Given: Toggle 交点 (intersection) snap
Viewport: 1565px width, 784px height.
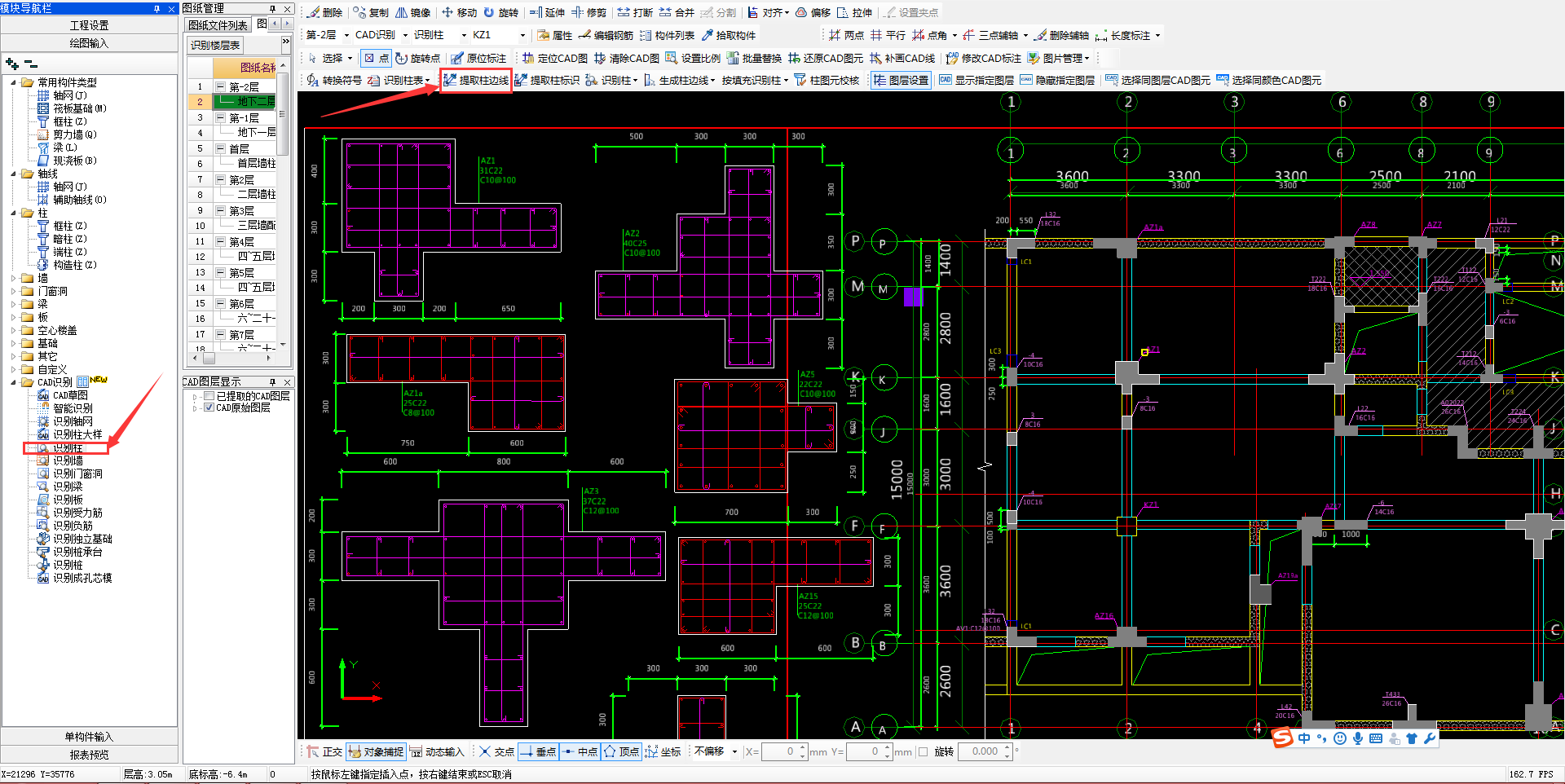Looking at the screenshot, I should coord(496,751).
